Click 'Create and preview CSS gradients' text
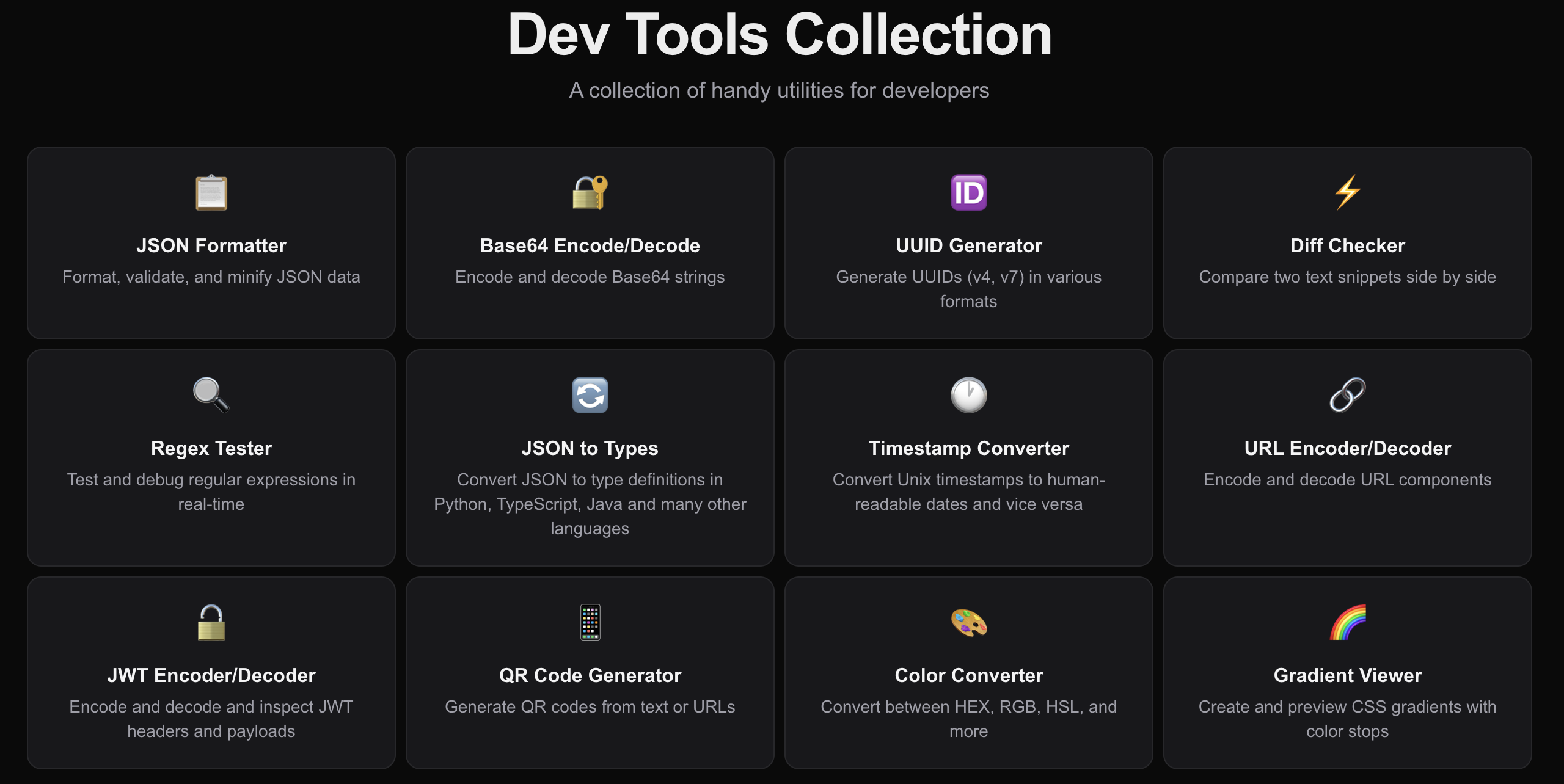This screenshot has height=784, width=1564. pos(1348,719)
